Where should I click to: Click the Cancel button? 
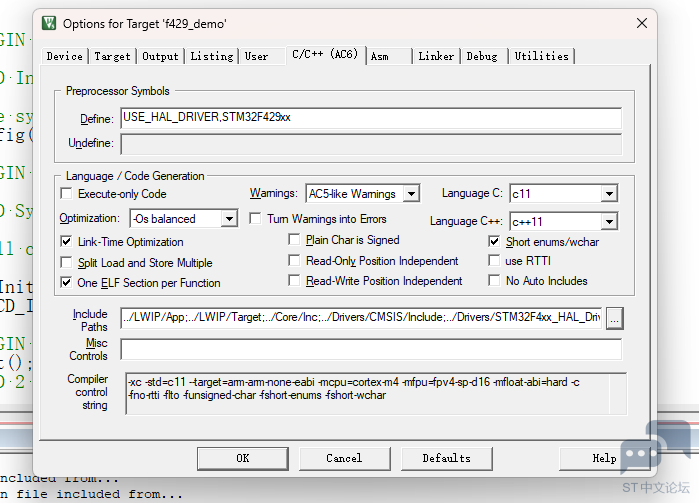click(345, 458)
